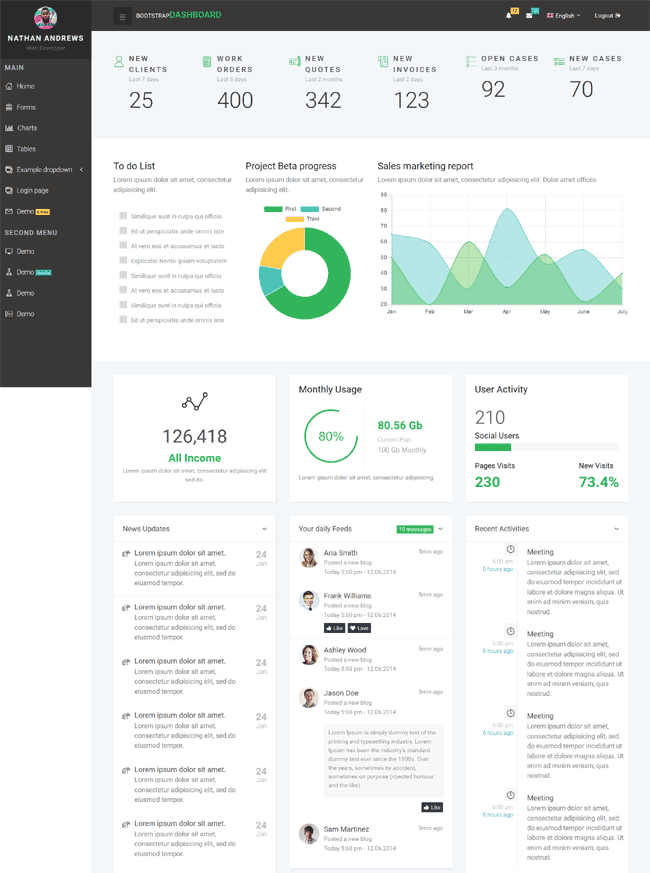Screen dimensions: 650x873
Task: Expand Example dropdown in sidebar
Action: [45, 169]
